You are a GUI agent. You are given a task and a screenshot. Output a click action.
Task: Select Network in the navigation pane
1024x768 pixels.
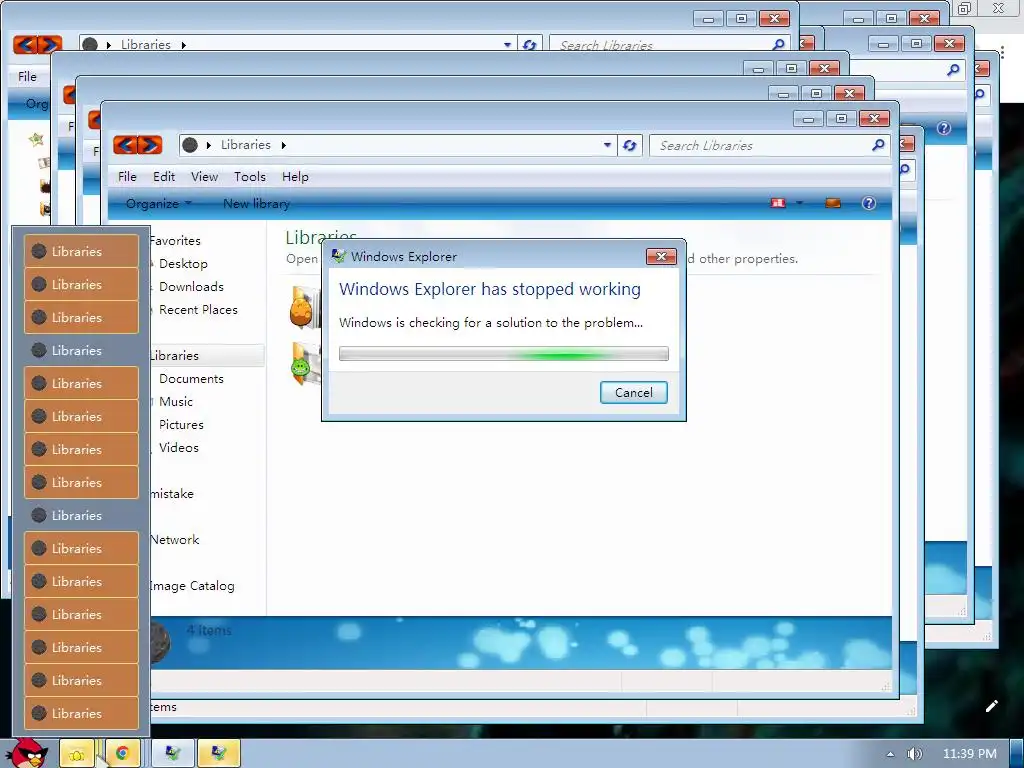[174, 539]
